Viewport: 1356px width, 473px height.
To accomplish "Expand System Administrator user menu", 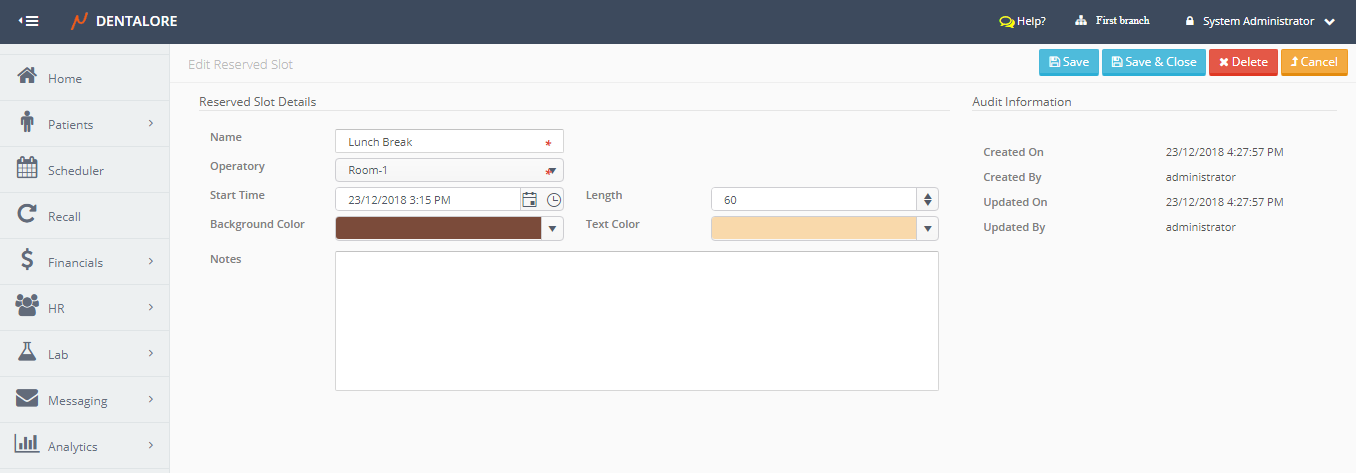I will [1330, 21].
